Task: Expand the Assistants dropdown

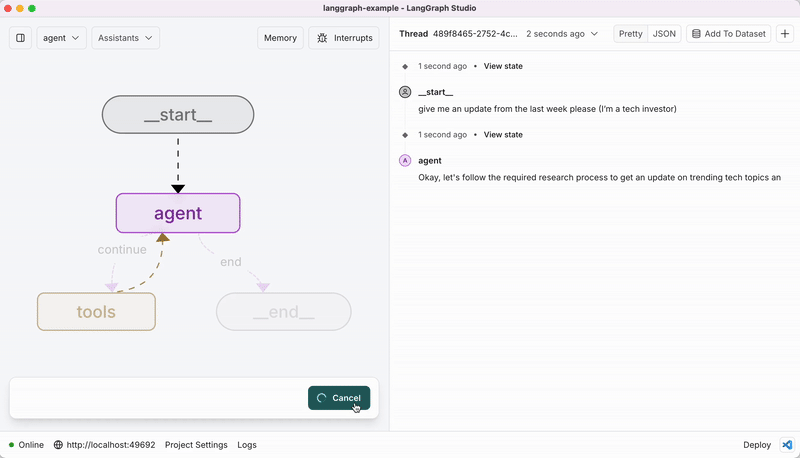Action: (x=126, y=38)
